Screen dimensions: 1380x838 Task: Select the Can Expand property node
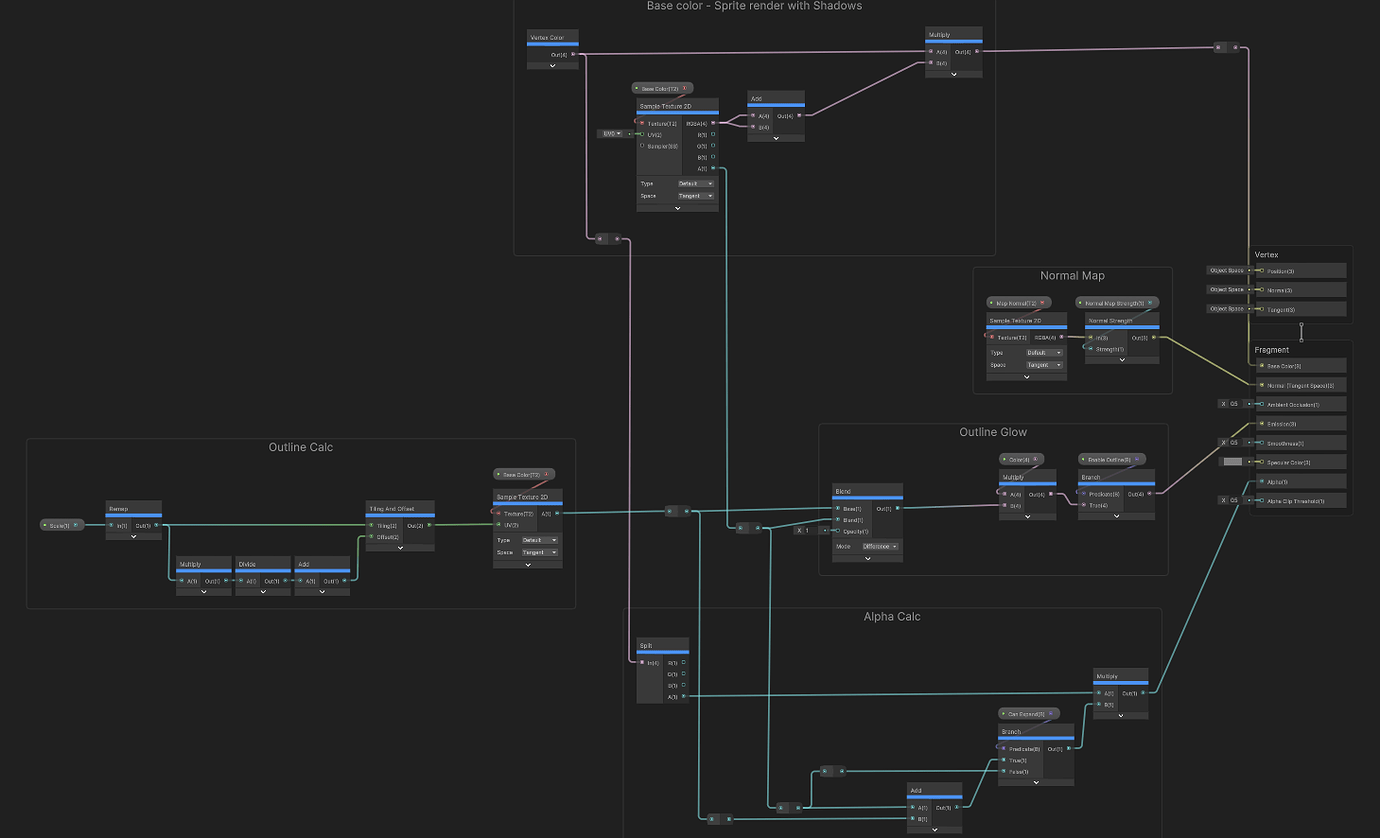(x=1026, y=714)
